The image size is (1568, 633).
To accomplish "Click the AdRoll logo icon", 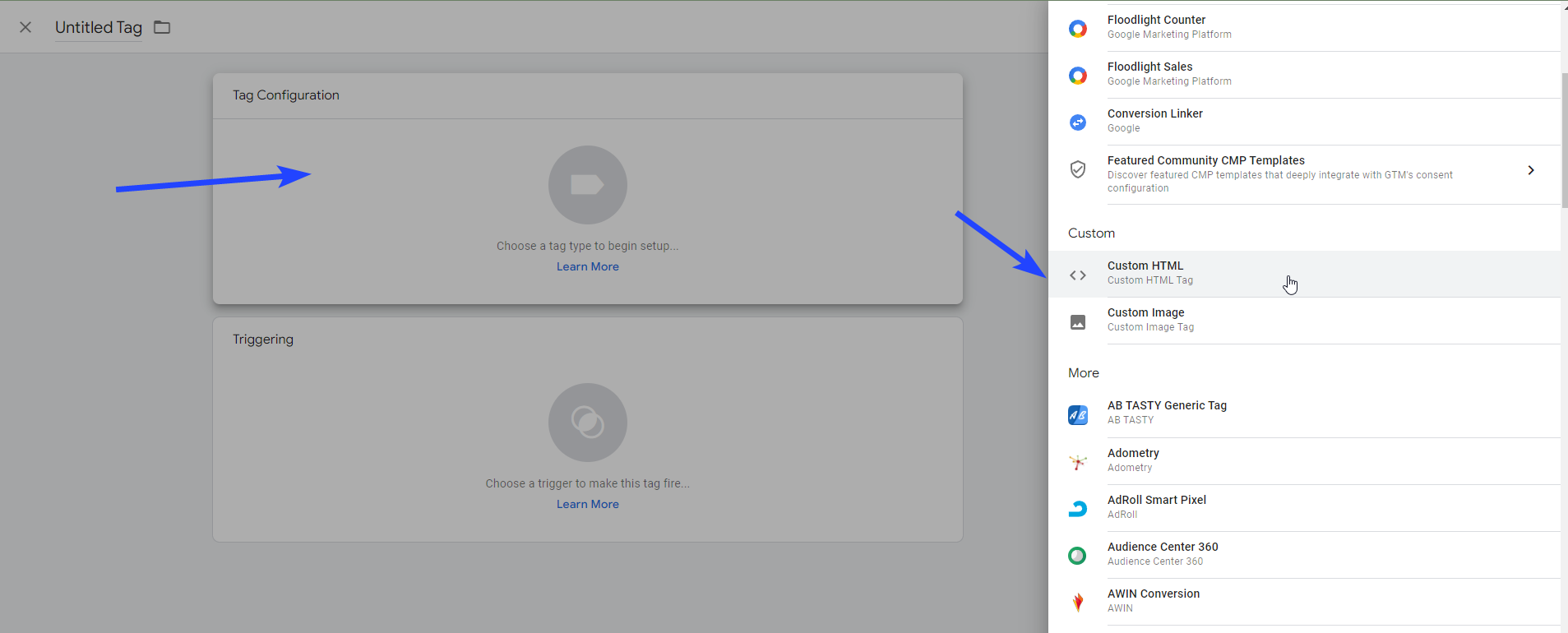I will coord(1078,509).
